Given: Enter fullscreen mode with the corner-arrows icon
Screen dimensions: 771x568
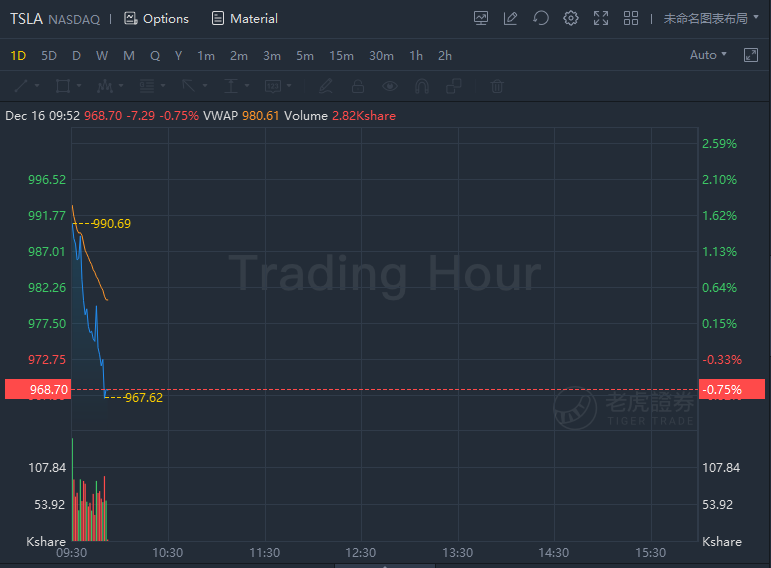Looking at the screenshot, I should (x=601, y=19).
